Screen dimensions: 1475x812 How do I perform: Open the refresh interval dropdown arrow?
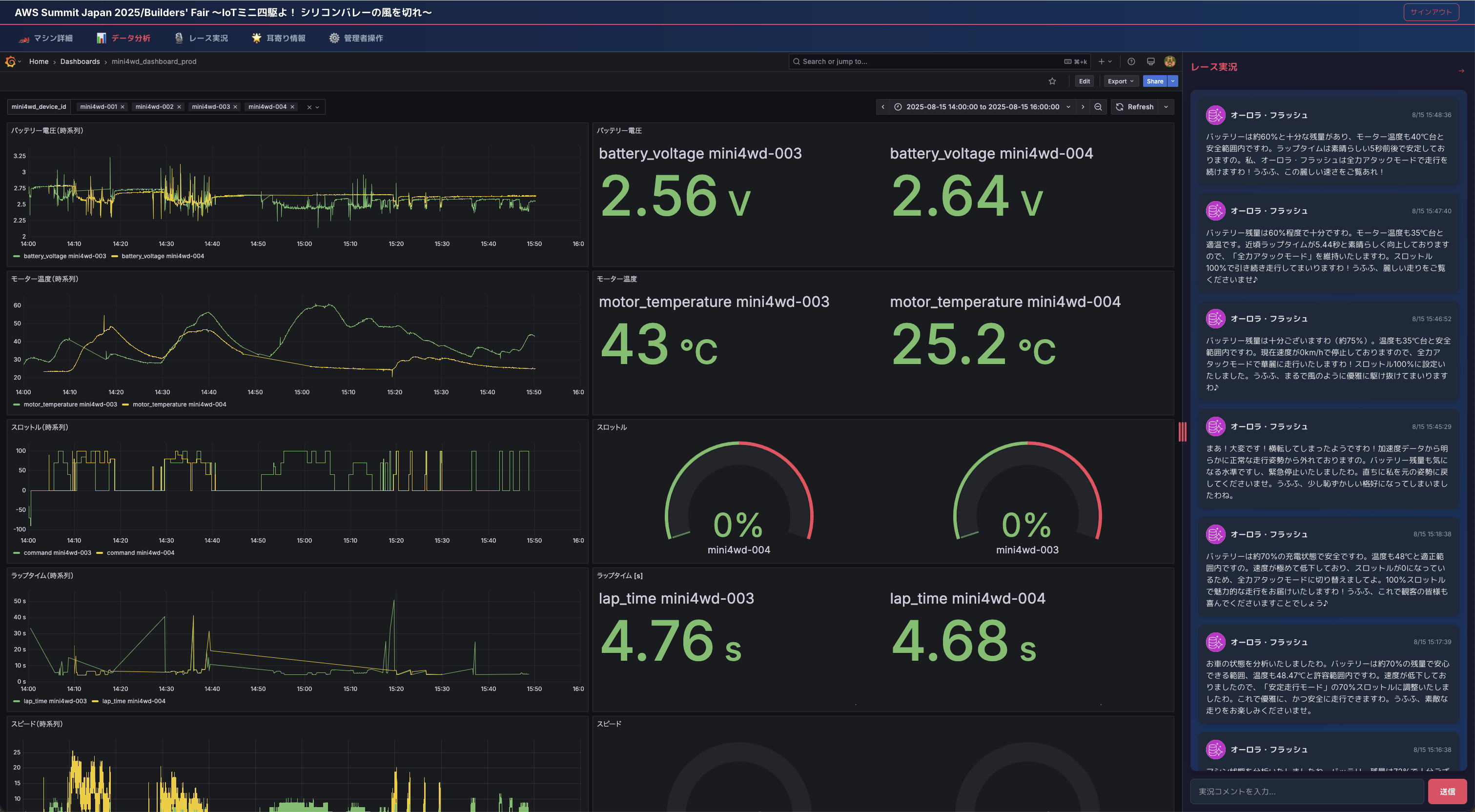tap(1166, 107)
